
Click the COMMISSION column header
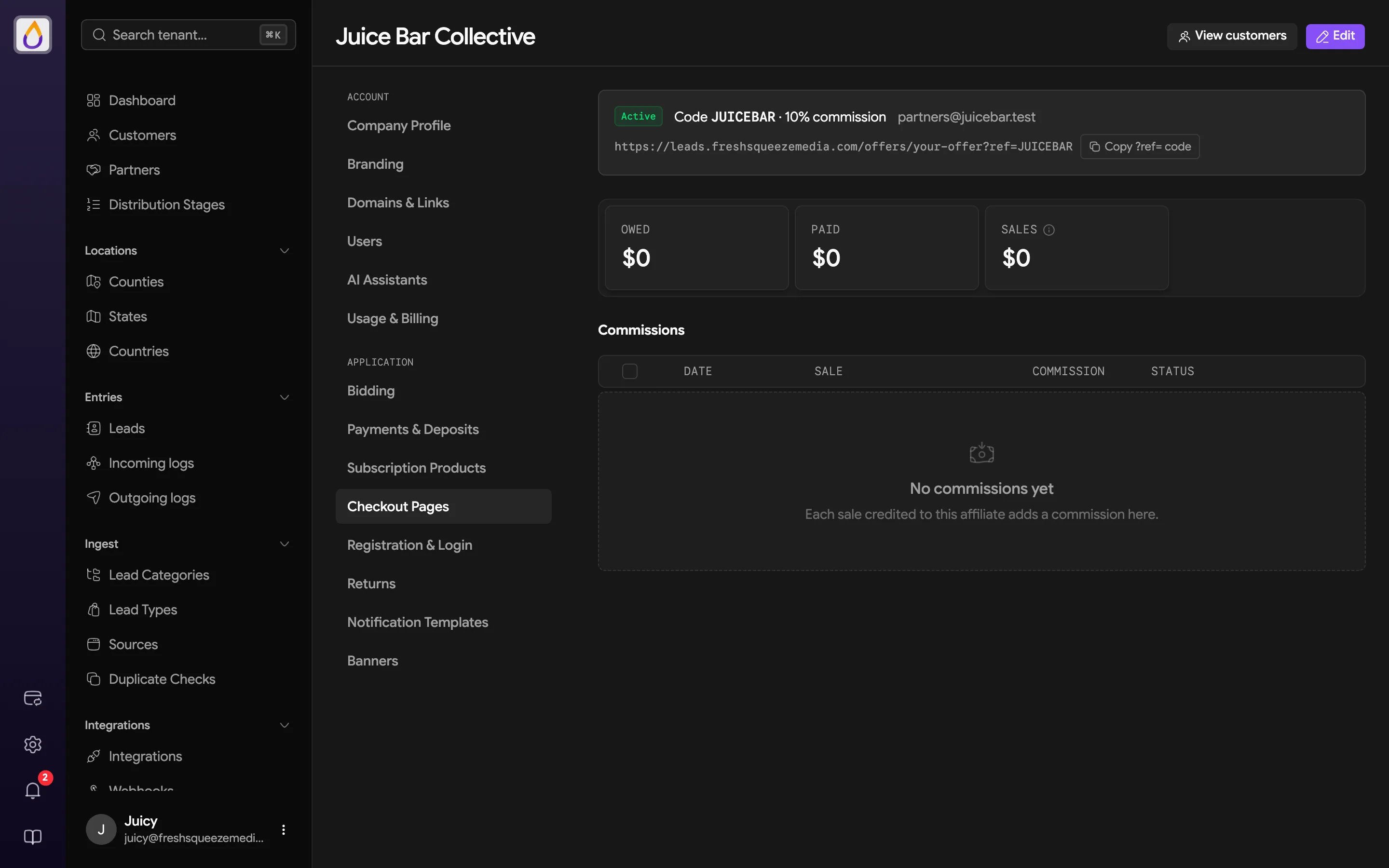coord(1068,371)
